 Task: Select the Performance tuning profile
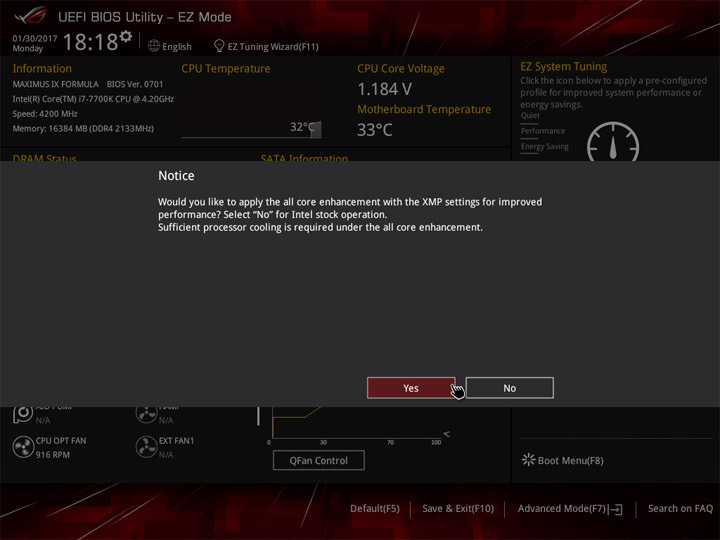tap(543, 131)
